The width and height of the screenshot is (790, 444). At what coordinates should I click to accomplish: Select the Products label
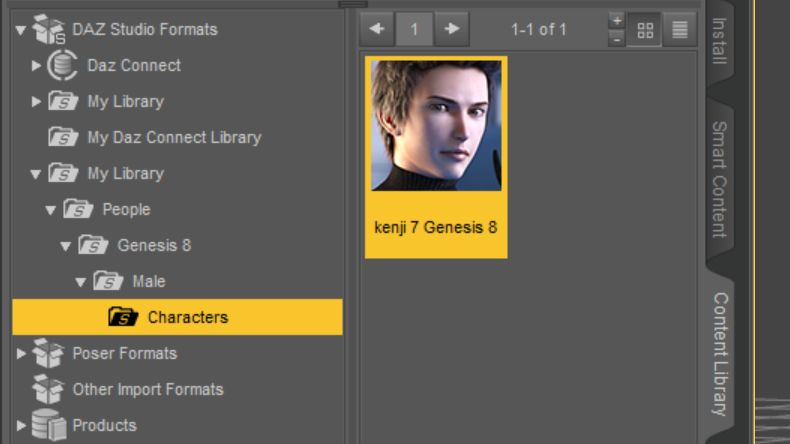coord(105,425)
